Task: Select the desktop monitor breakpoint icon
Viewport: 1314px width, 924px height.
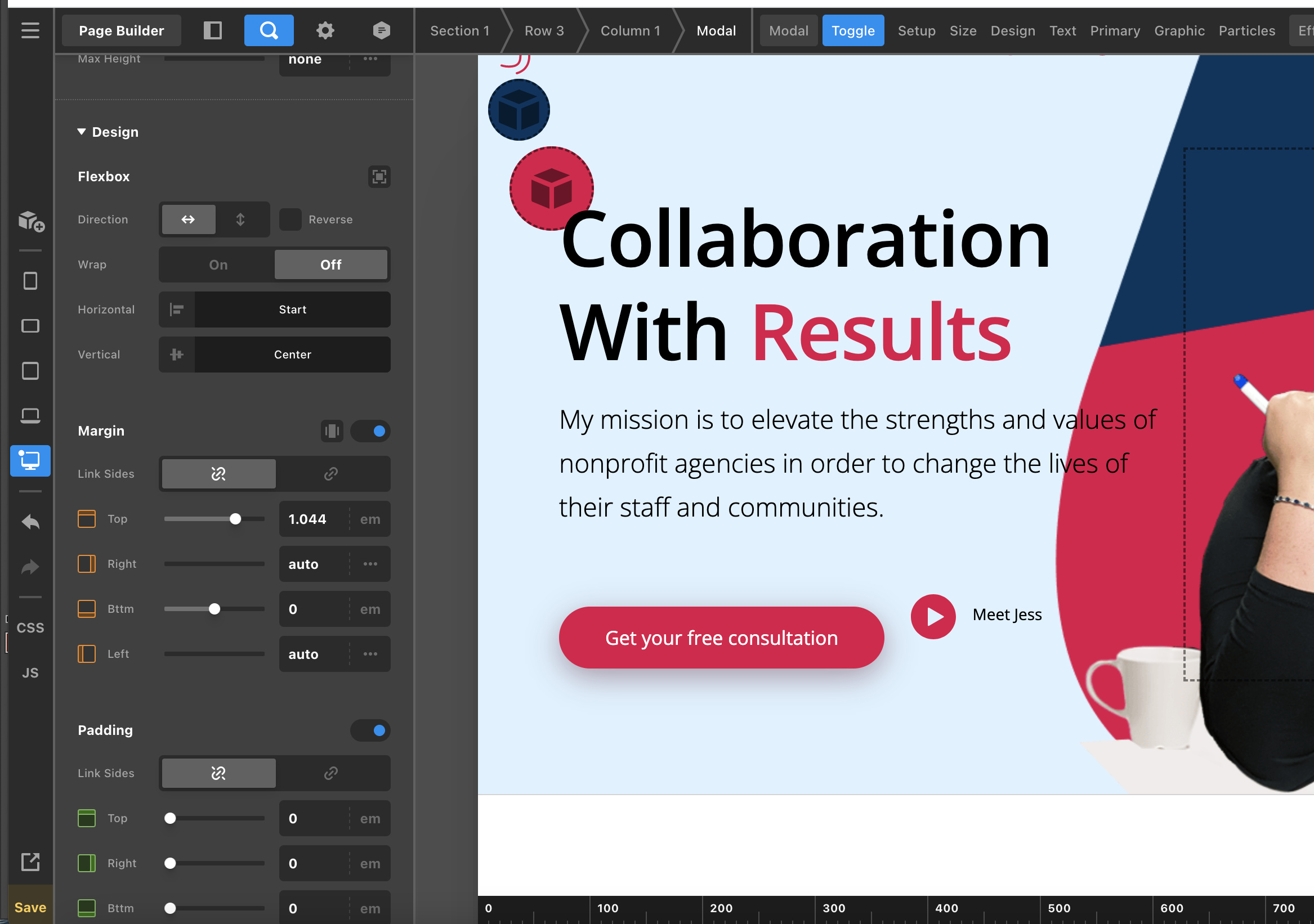Action: 30,460
